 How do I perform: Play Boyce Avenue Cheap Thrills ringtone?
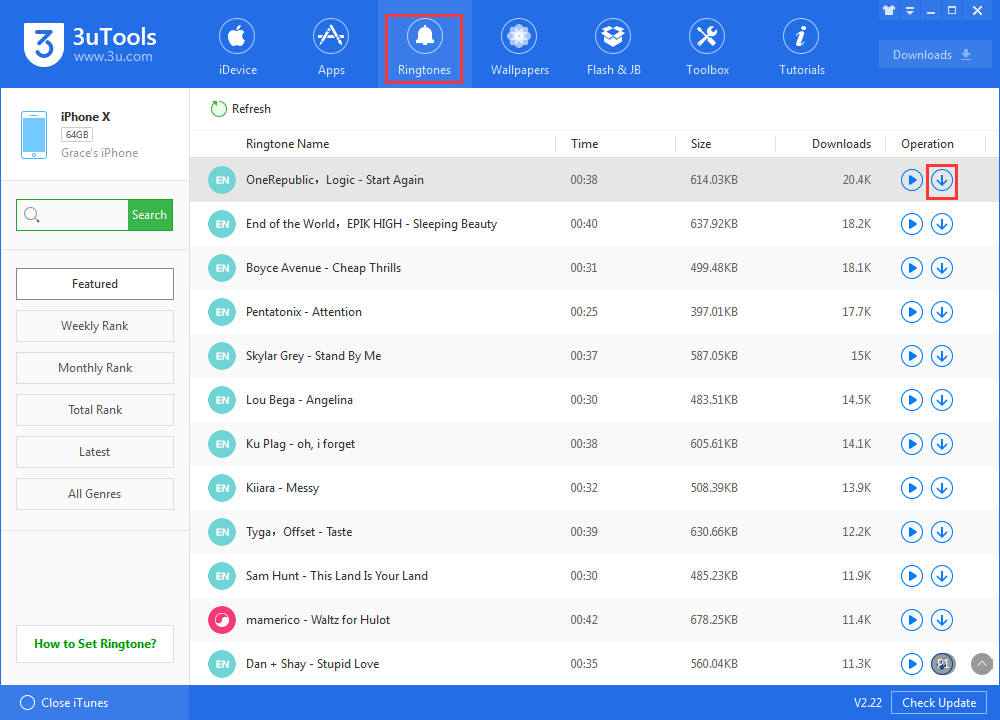pos(911,268)
